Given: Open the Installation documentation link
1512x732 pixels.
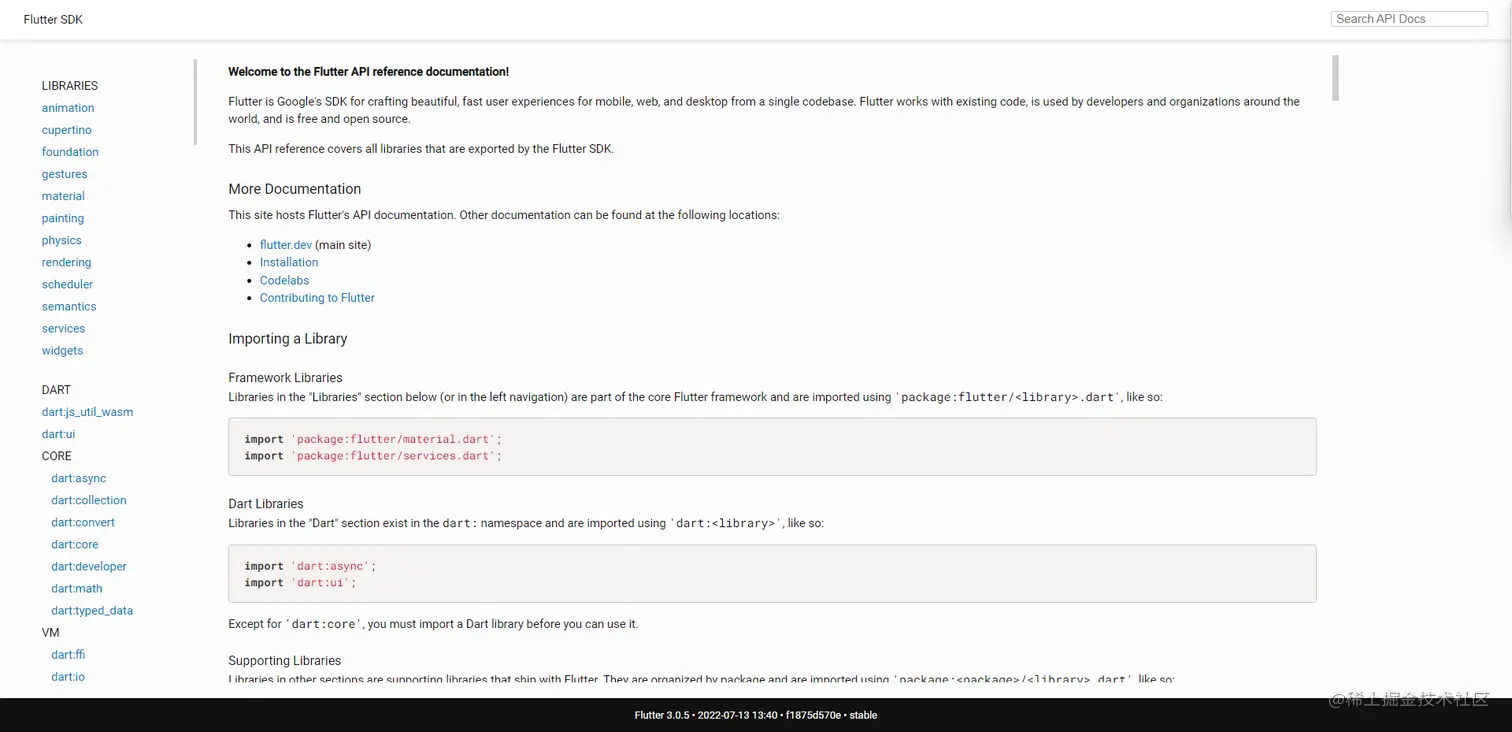Looking at the screenshot, I should pos(289,262).
